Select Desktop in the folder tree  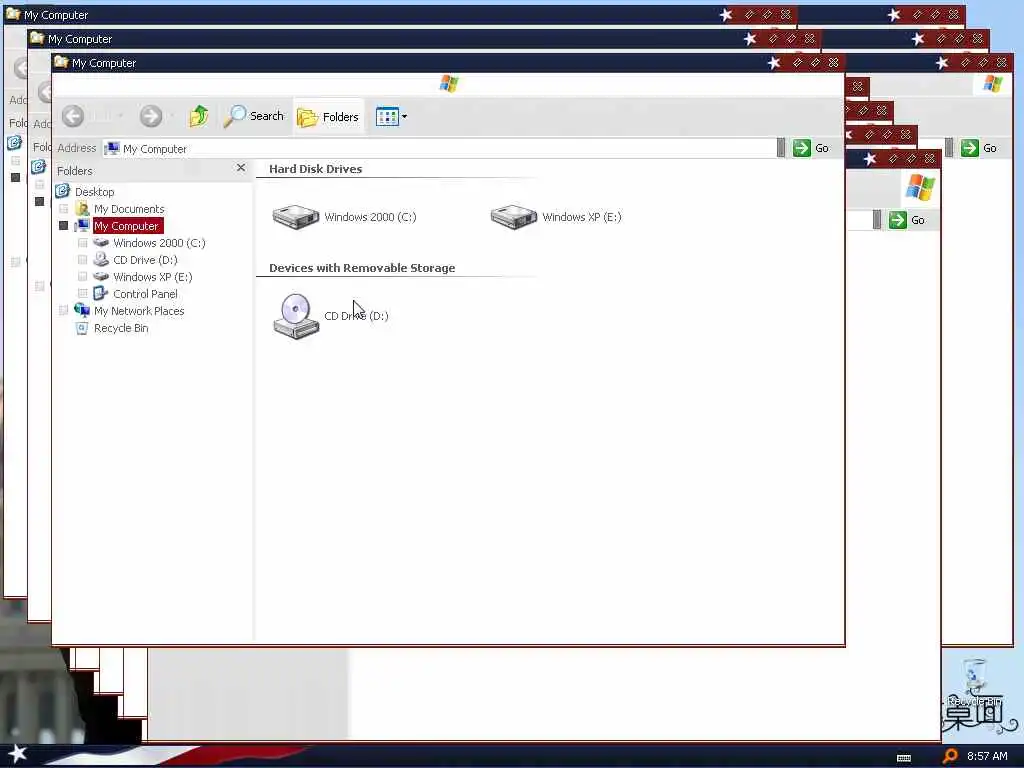[x=95, y=191]
